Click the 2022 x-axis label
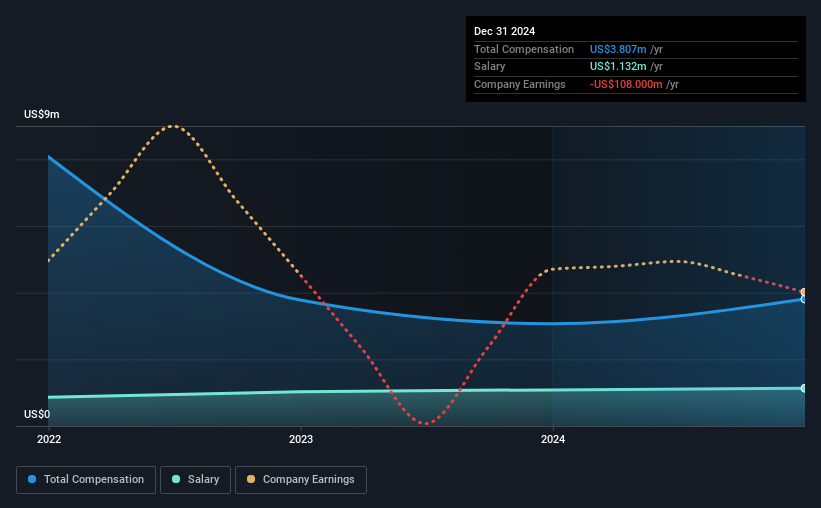Screen dimensions: 821x508 click(x=49, y=439)
